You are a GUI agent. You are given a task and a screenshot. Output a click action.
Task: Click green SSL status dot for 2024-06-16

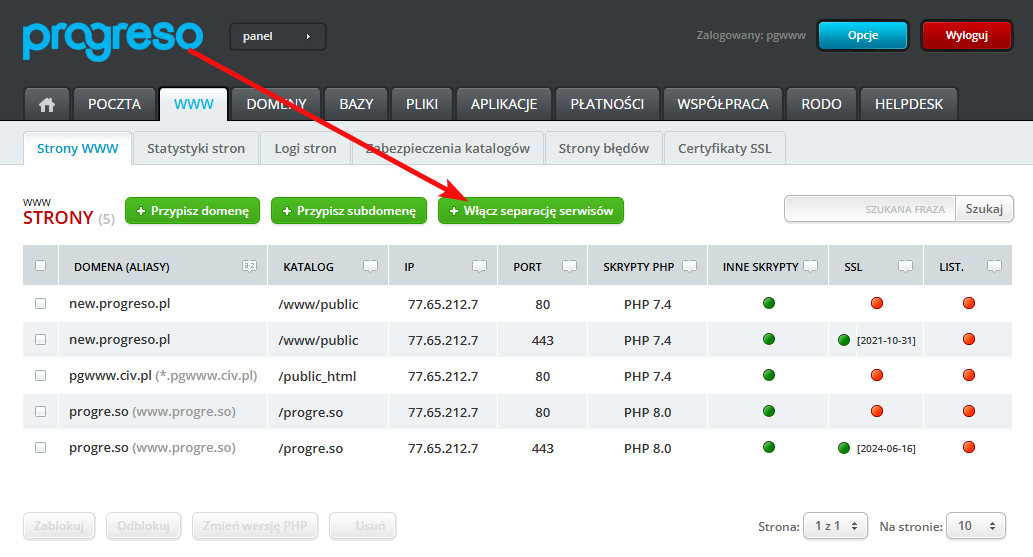844,448
